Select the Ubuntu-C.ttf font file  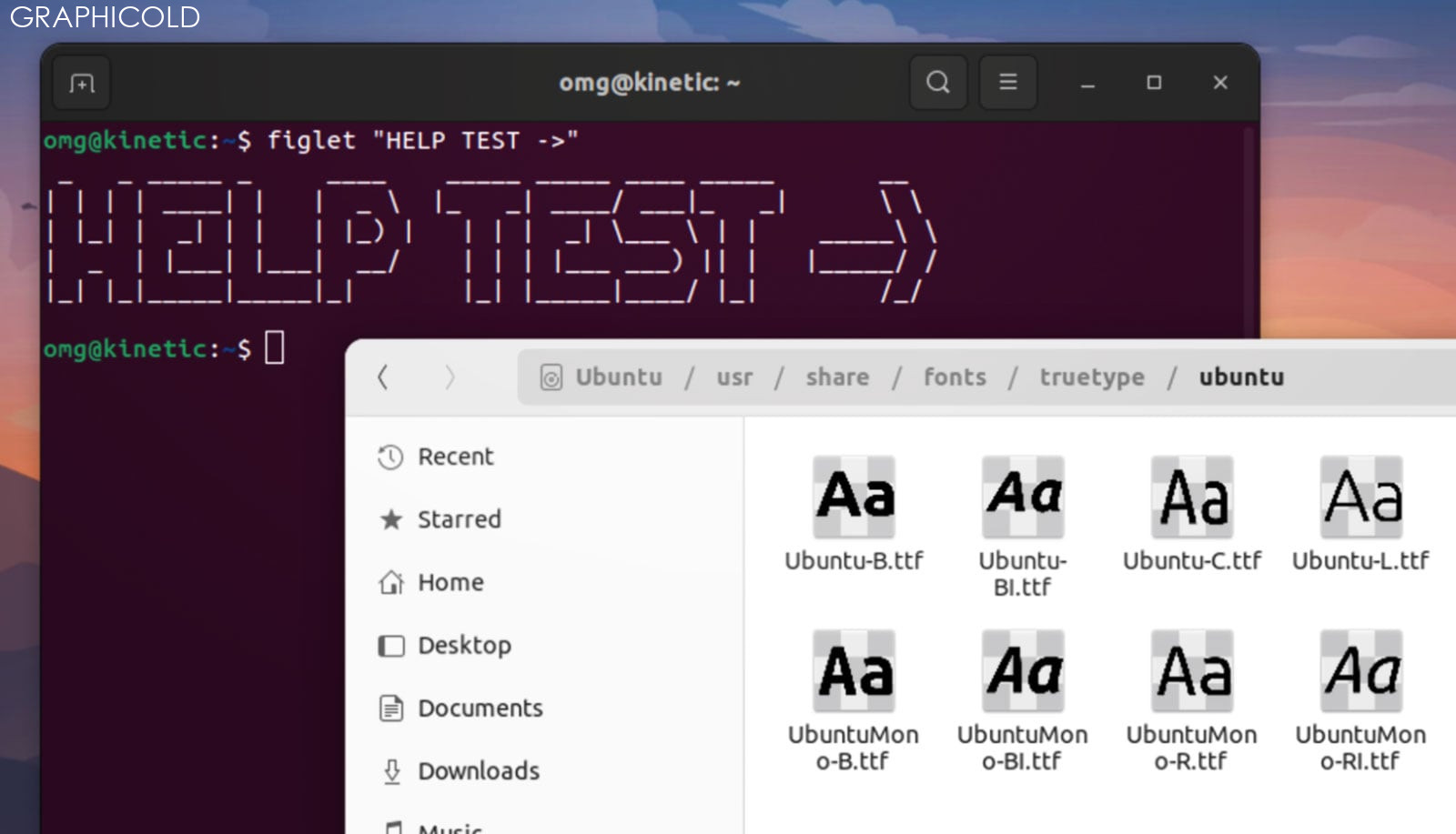pos(1192,515)
